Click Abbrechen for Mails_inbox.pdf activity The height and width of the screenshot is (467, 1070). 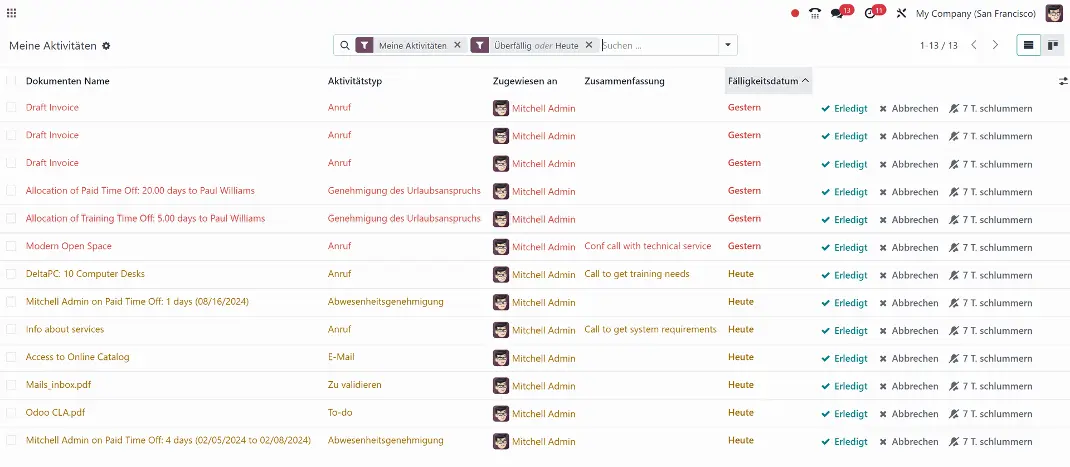[x=908, y=386]
